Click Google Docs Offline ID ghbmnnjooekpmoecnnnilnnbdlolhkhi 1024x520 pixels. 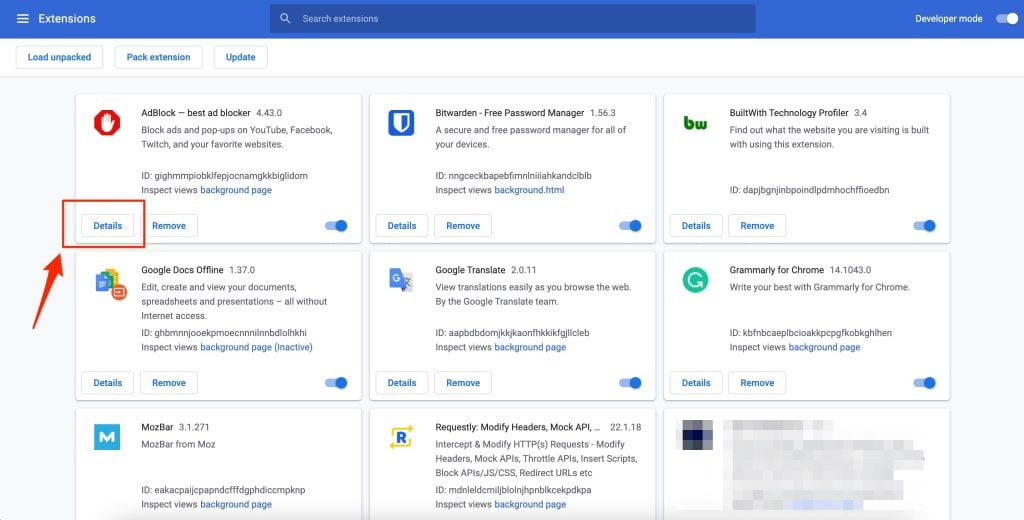(224, 333)
